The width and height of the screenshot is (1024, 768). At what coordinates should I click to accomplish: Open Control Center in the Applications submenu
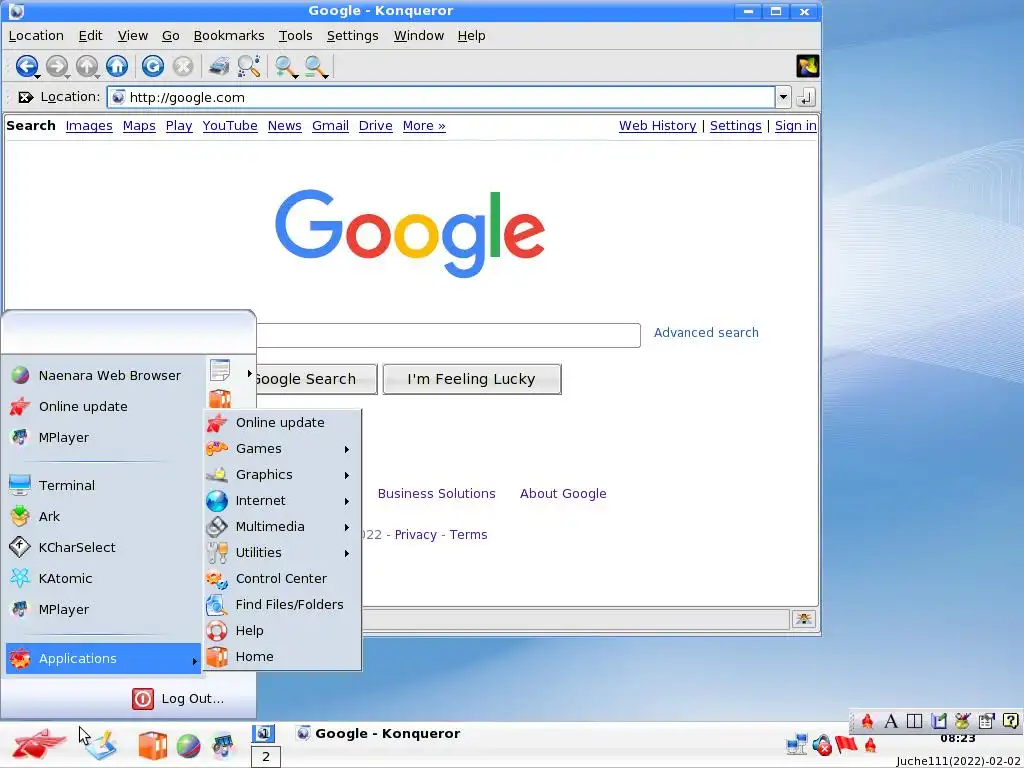point(282,579)
